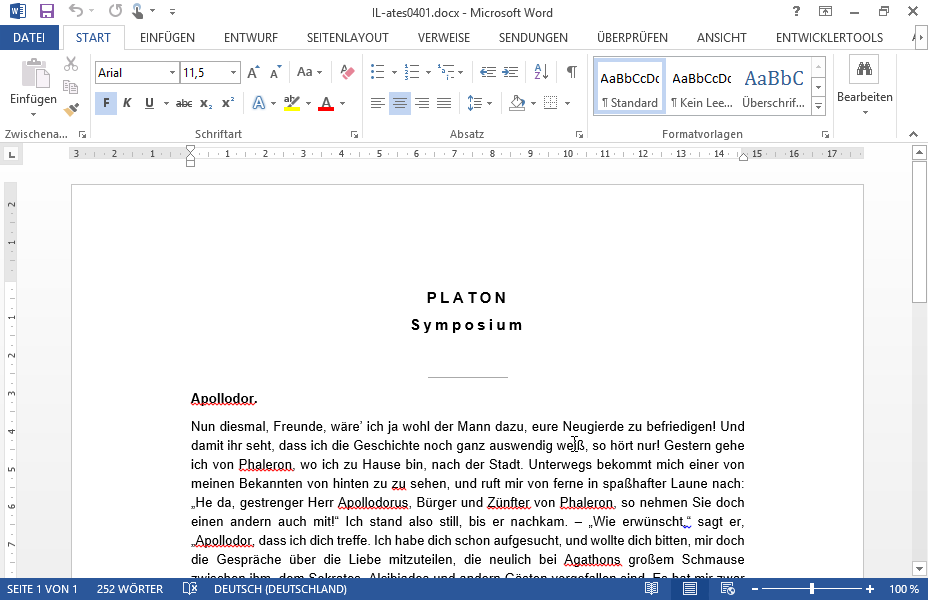This screenshot has height=600, width=928.
Task: Toggle bold formatting (F)
Action: [x=106, y=104]
